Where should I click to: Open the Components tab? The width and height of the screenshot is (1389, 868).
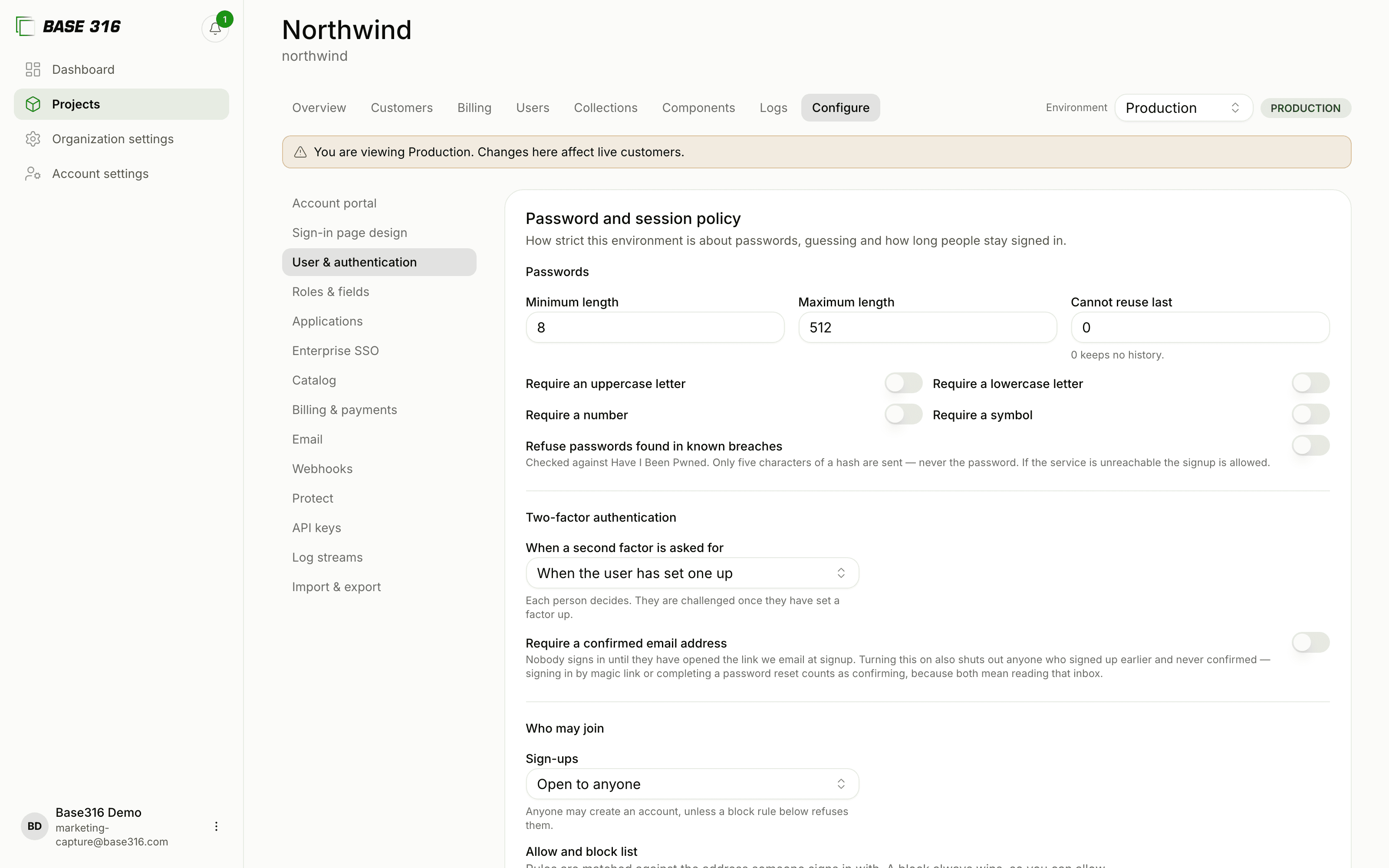698,108
